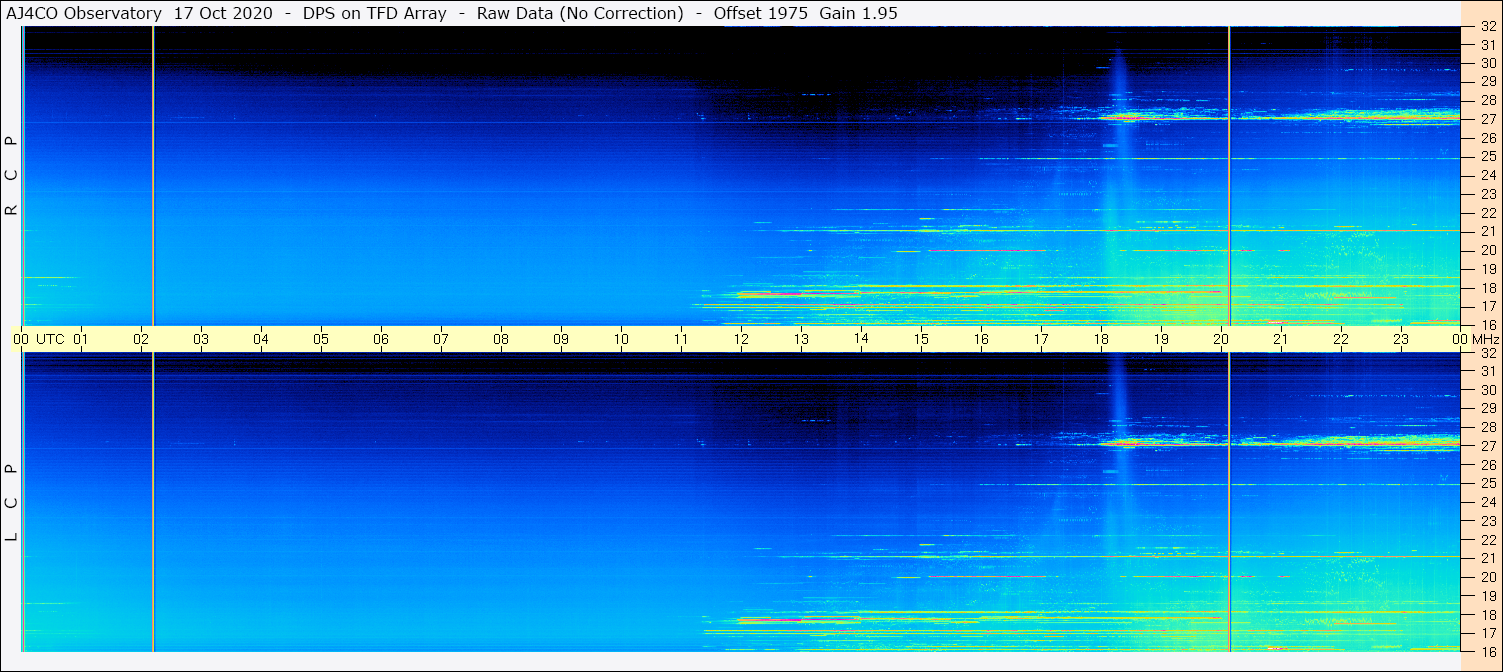This screenshot has height=672, width=1503.
Task: Select hour 22 on the UTC axis
Action: (1341, 339)
